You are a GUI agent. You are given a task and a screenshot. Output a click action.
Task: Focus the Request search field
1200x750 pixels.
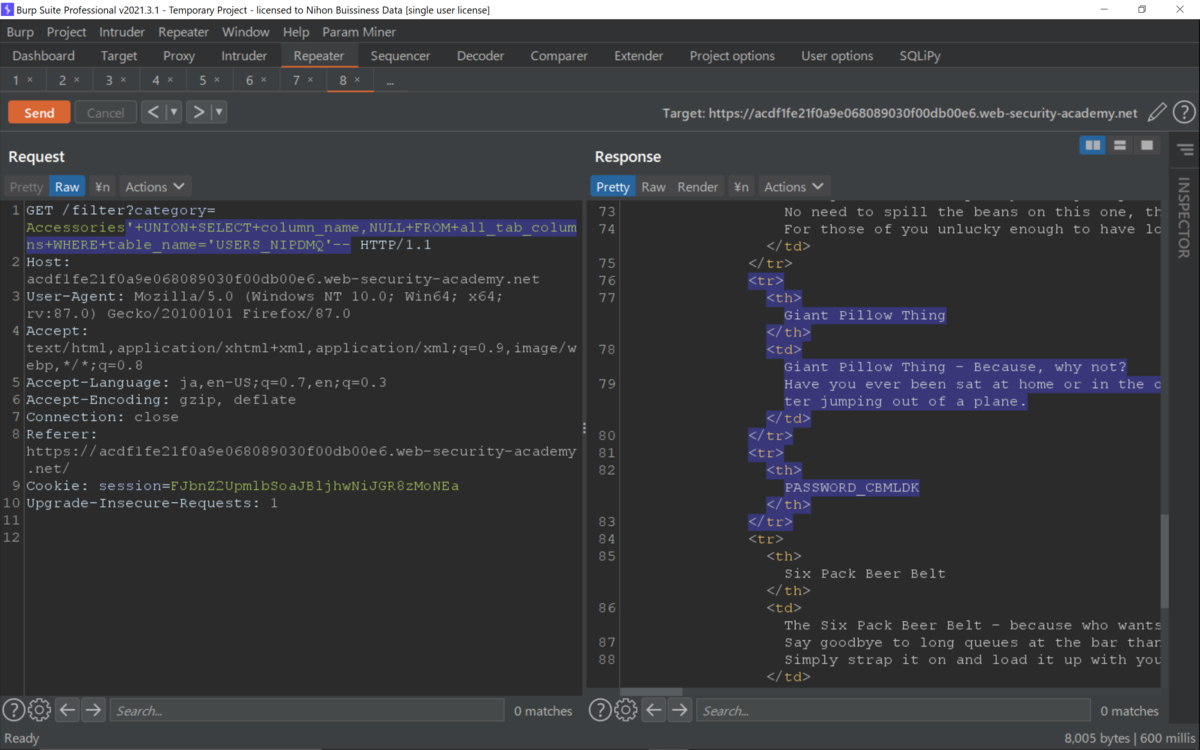[x=307, y=711]
